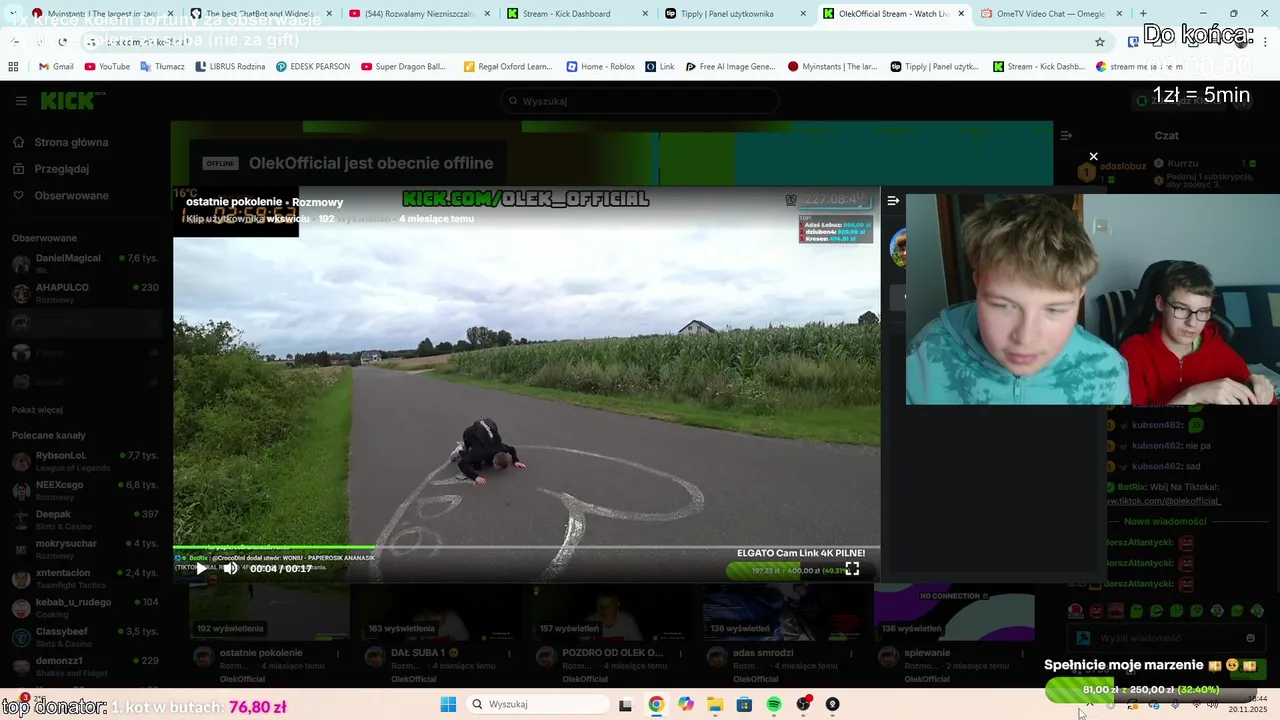
Task: Switch to Stream - Kick Dashboard tab
Action: pyautogui.click(x=575, y=14)
